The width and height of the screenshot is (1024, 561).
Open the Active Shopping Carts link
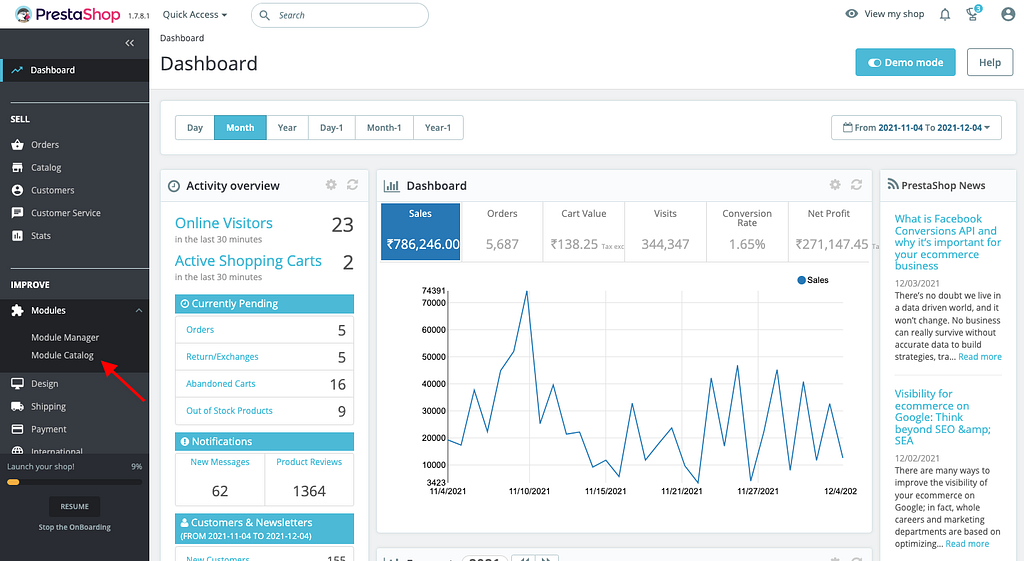(248, 261)
